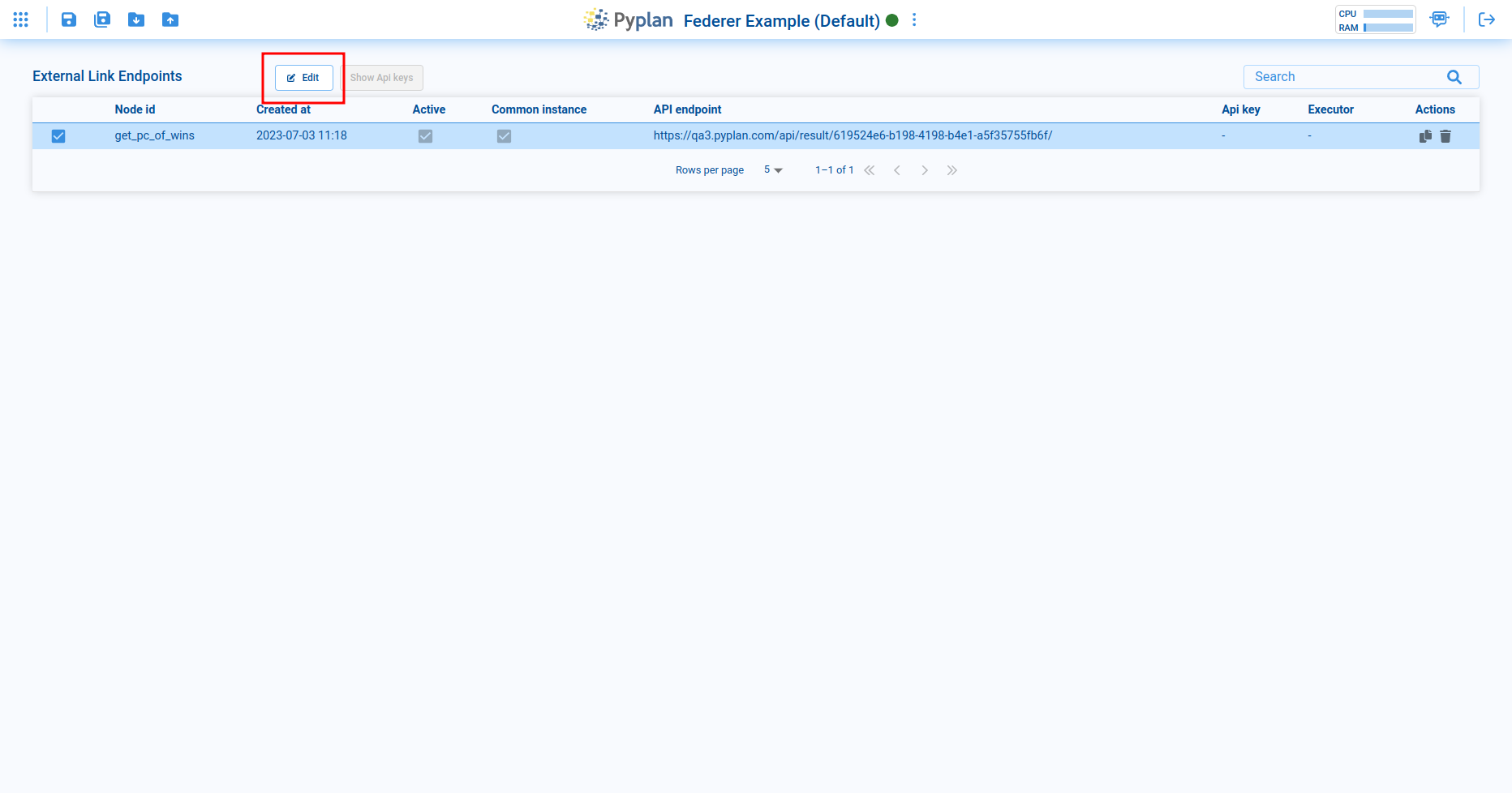Click the download folder icon
The height and width of the screenshot is (793, 1512).
[x=136, y=19]
